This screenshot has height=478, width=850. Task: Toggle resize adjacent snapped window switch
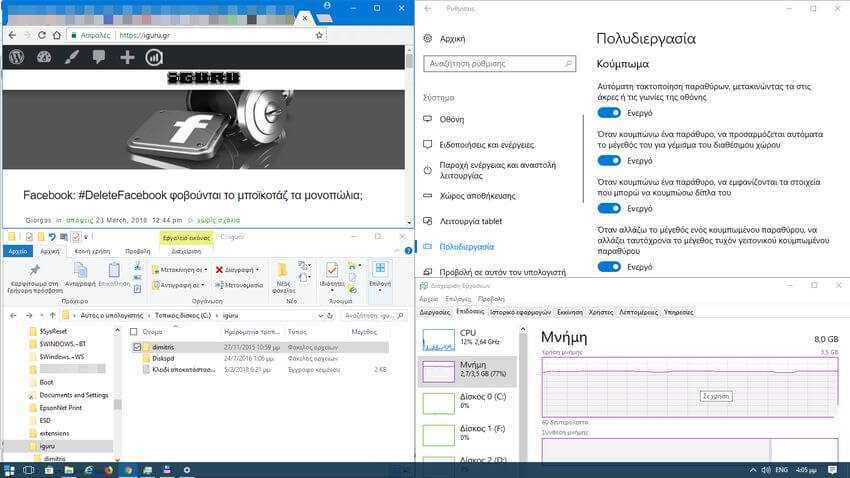pyautogui.click(x=609, y=267)
